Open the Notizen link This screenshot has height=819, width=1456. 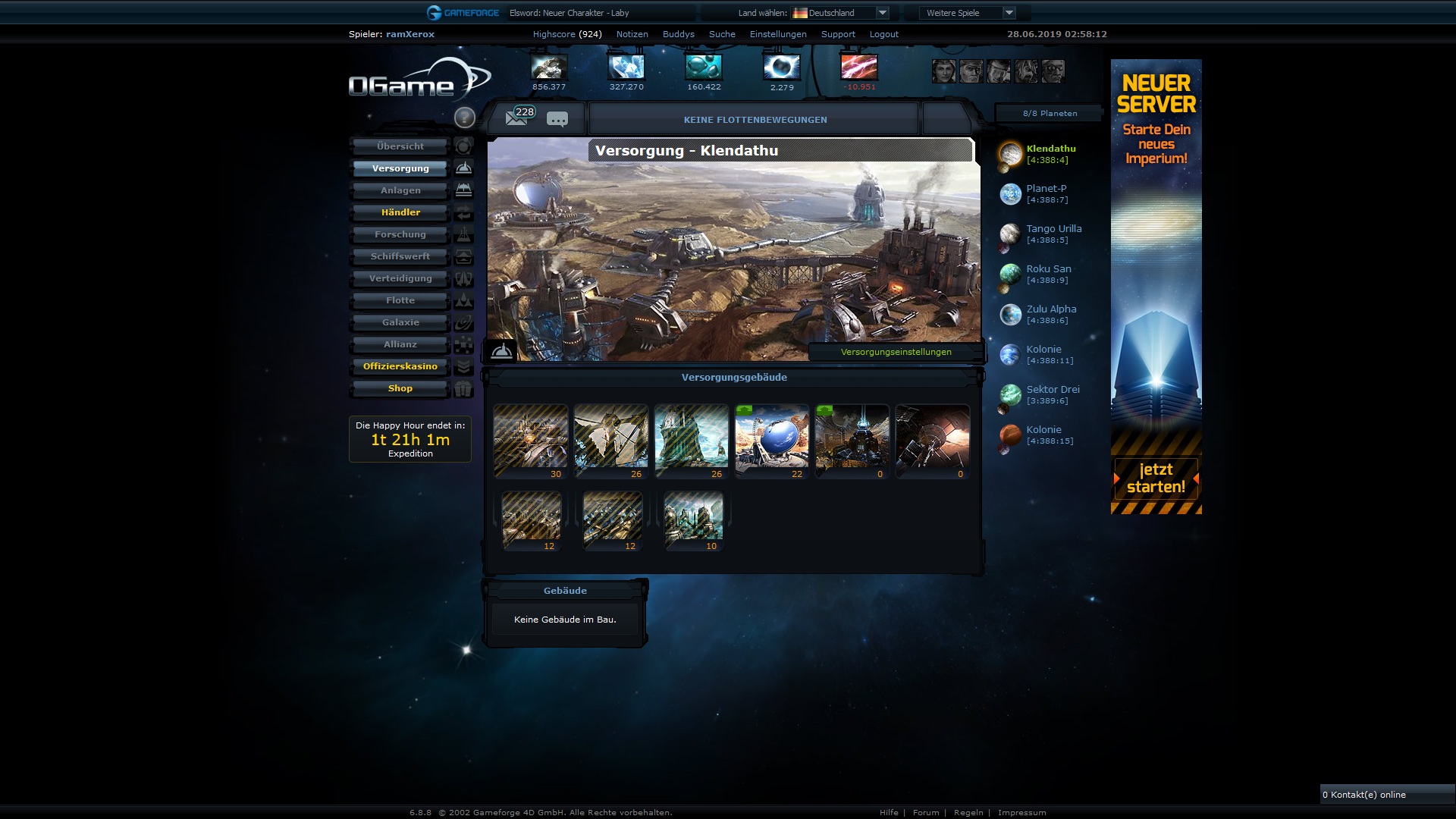(632, 34)
